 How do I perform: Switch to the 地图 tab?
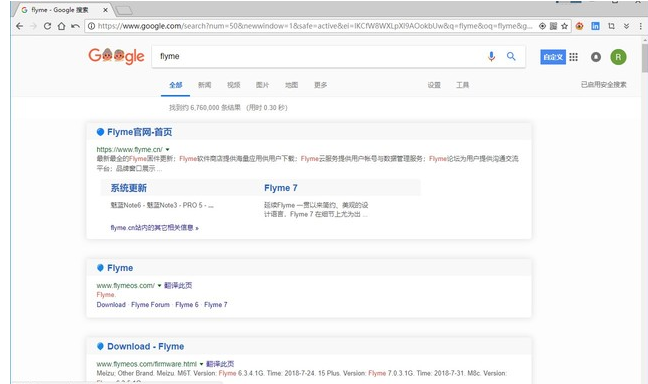(x=291, y=85)
